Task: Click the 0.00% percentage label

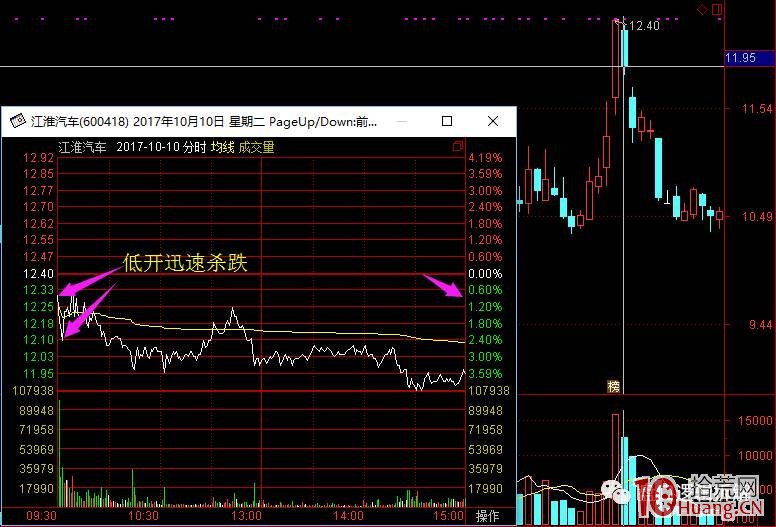Action: click(485, 274)
